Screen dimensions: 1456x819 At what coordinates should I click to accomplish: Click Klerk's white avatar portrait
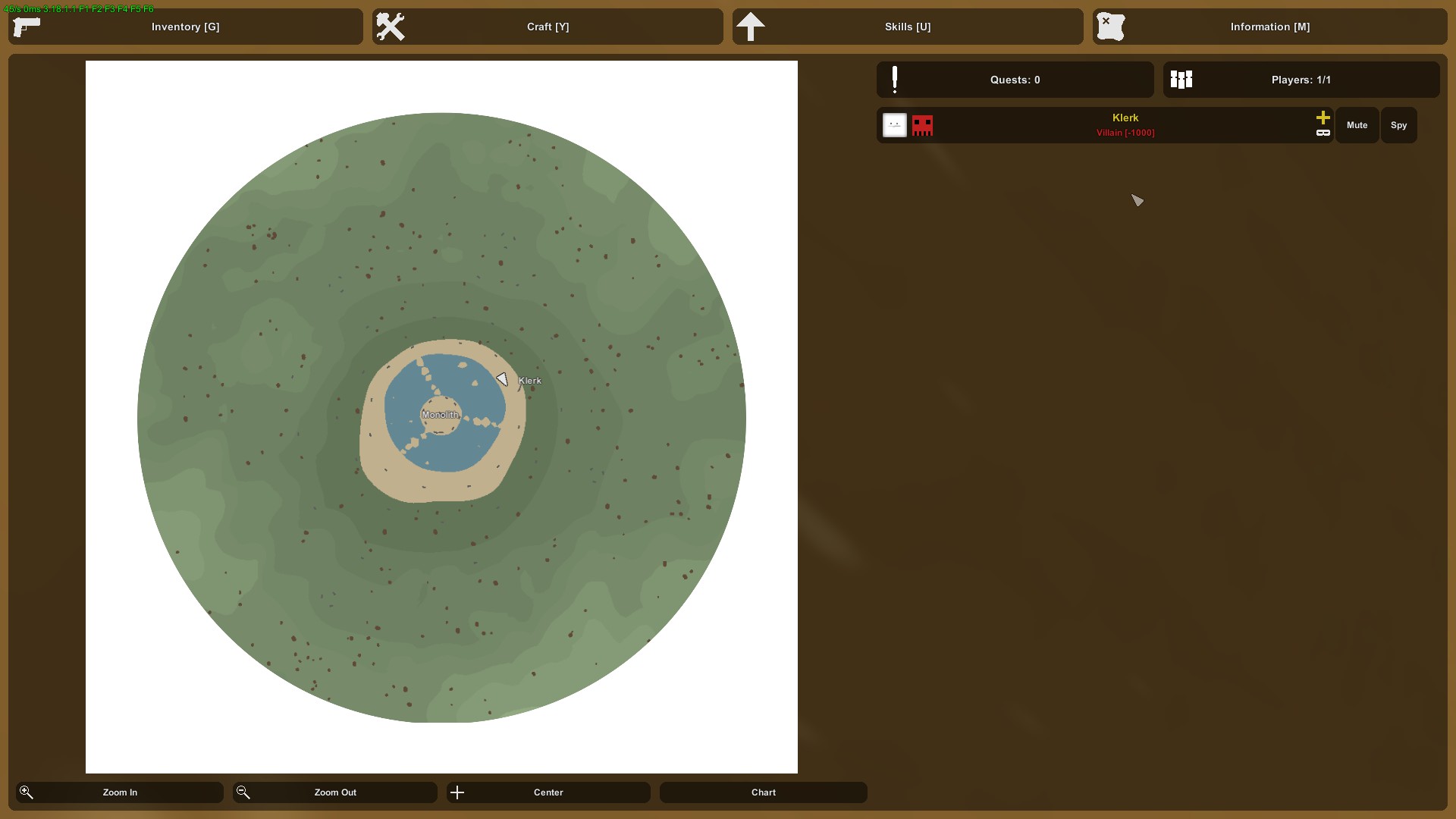(895, 125)
